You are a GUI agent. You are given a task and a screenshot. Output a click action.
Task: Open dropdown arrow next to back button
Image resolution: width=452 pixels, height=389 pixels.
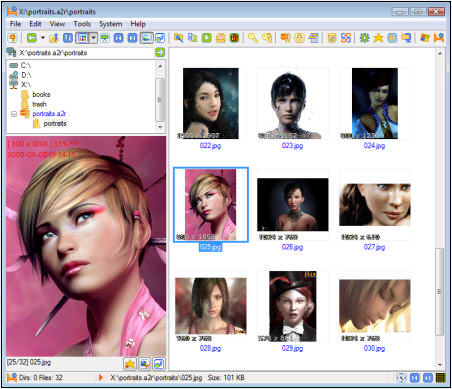[x=43, y=38]
